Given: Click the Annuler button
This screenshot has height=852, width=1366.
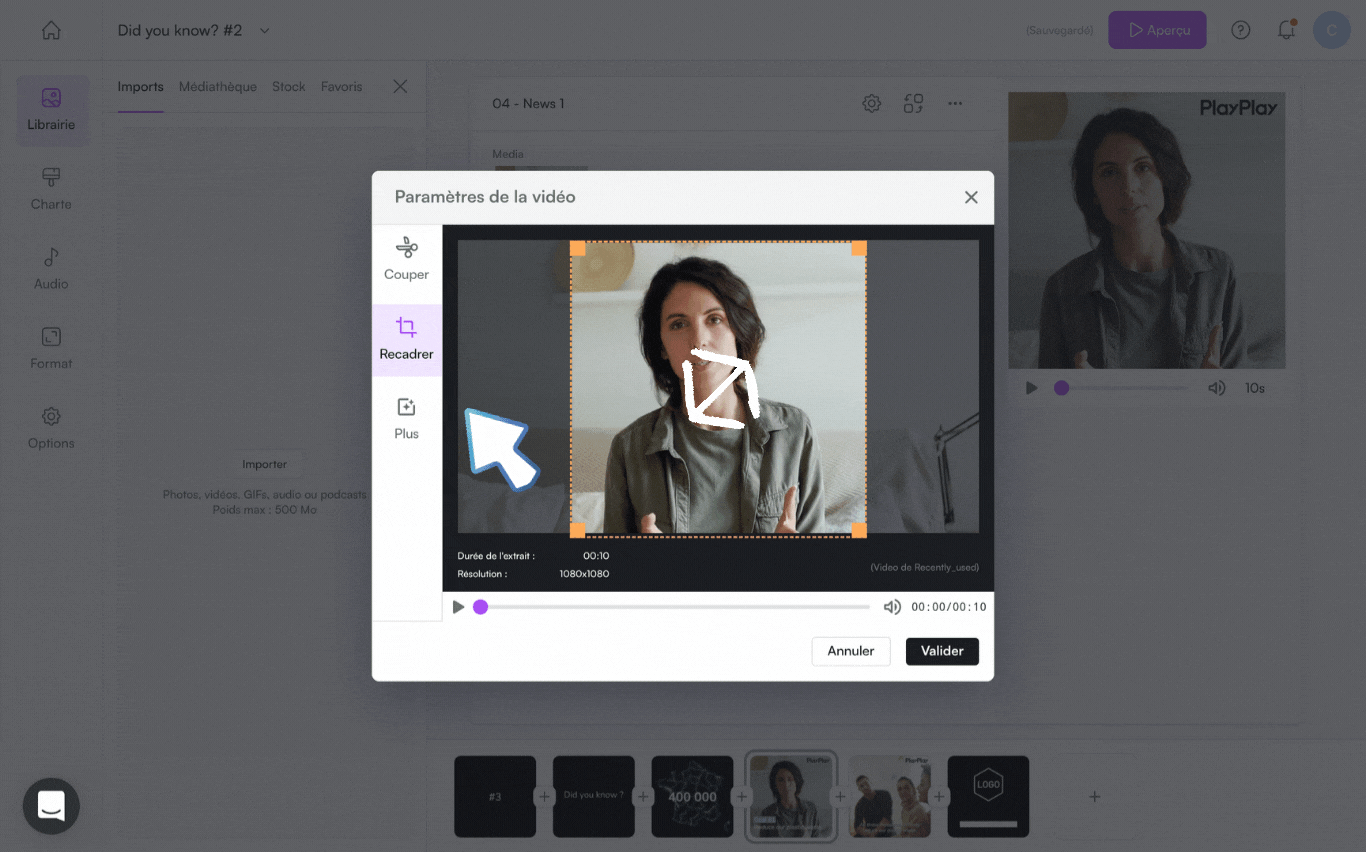Looking at the screenshot, I should click(x=850, y=651).
